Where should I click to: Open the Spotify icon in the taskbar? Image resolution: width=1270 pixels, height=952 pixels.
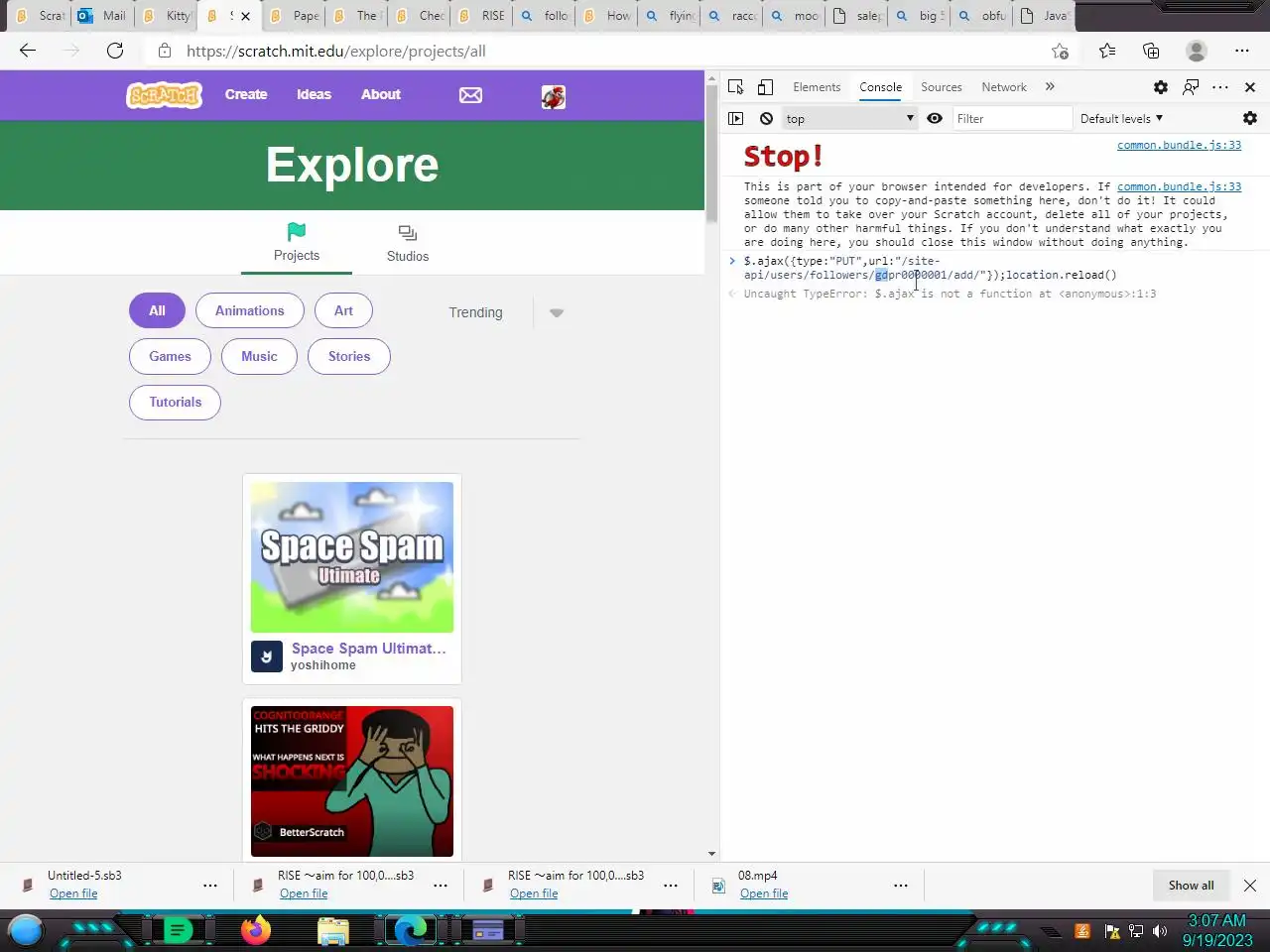click(178, 930)
